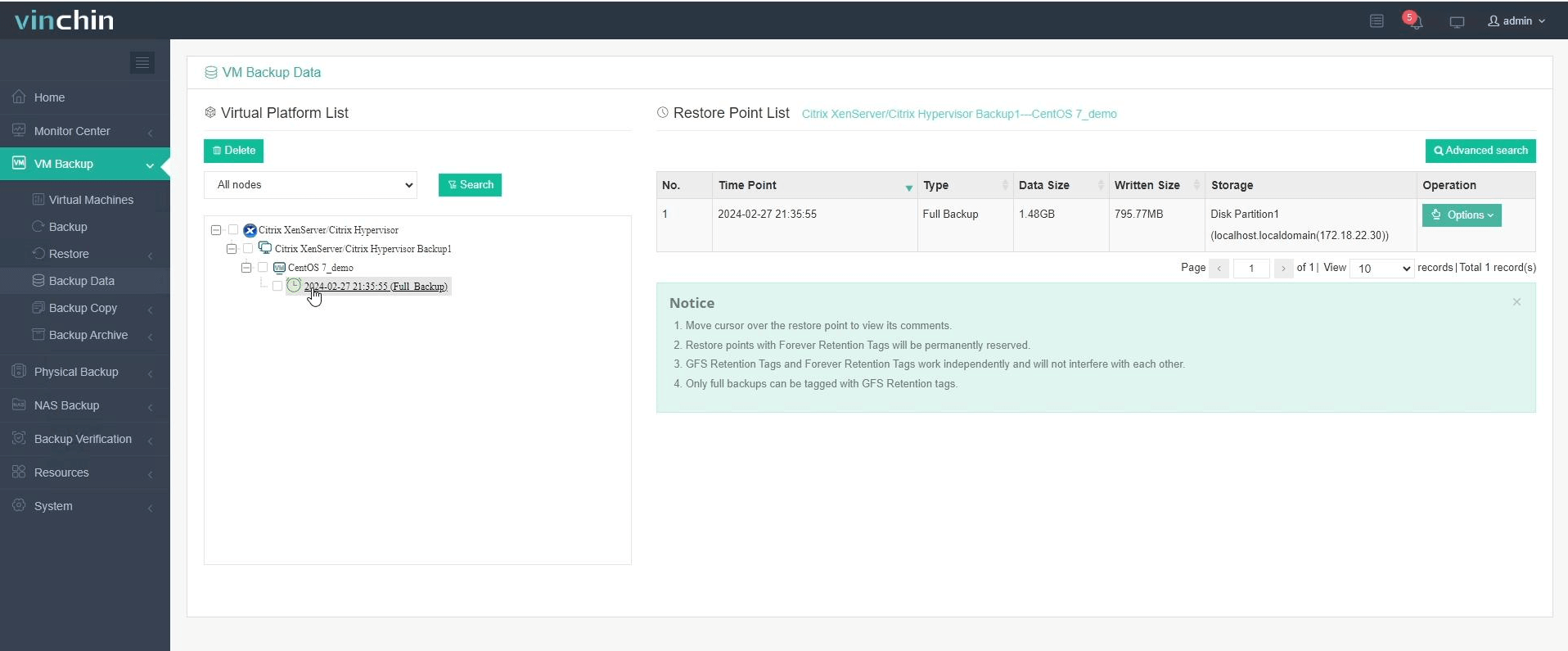Open Physical Backup menu item
The width and height of the screenshot is (1568, 651).
click(76, 372)
